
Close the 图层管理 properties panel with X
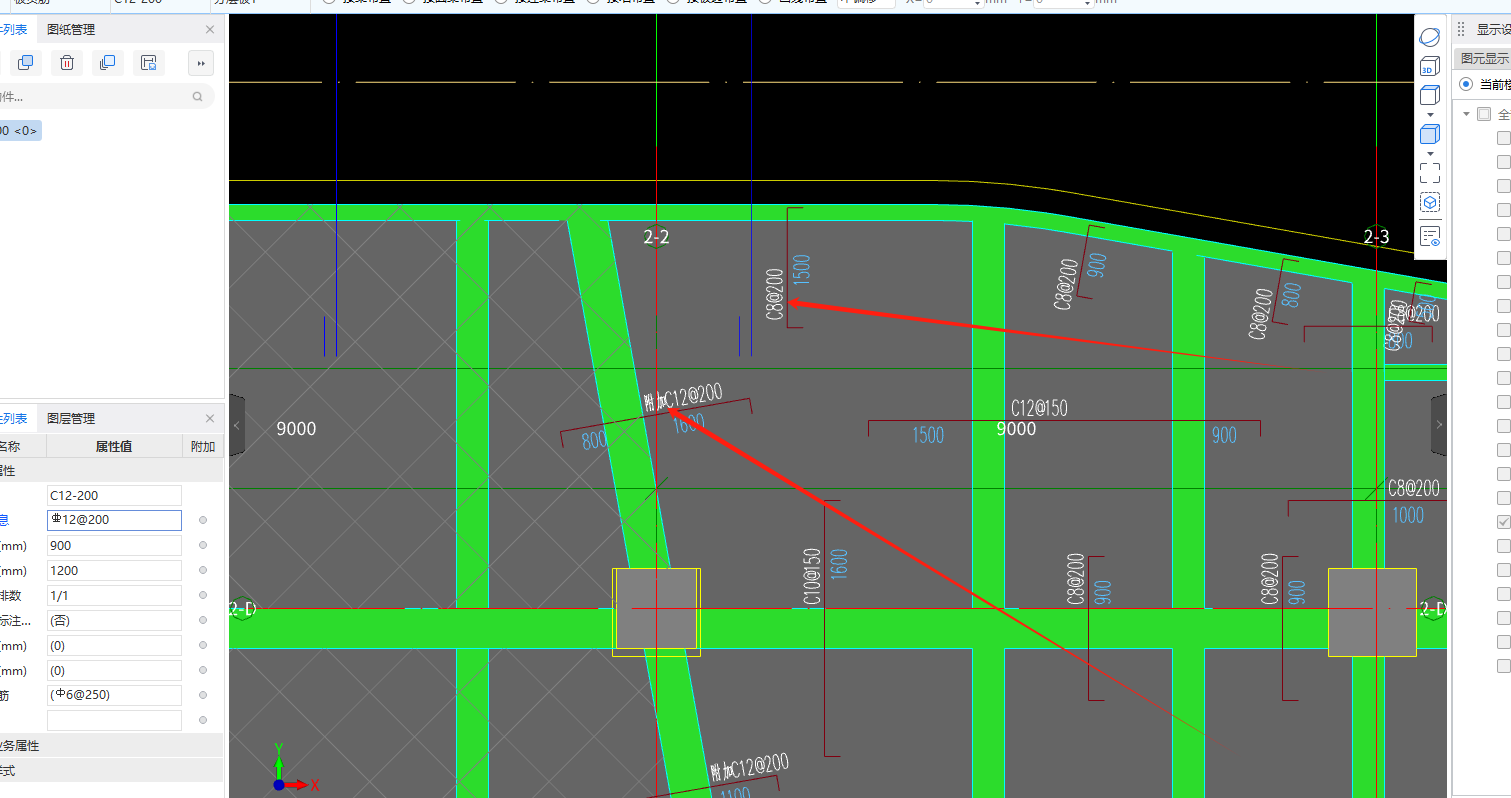(x=210, y=418)
